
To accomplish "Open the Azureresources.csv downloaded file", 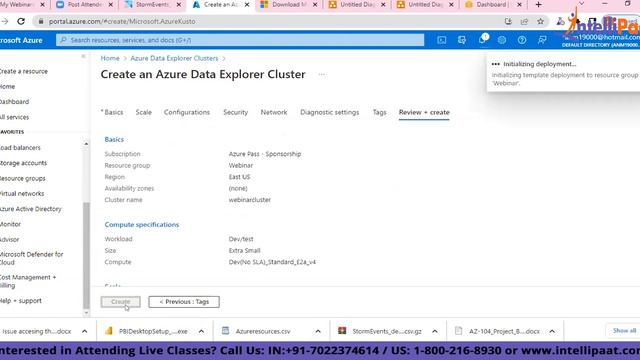I will click(x=263, y=331).
